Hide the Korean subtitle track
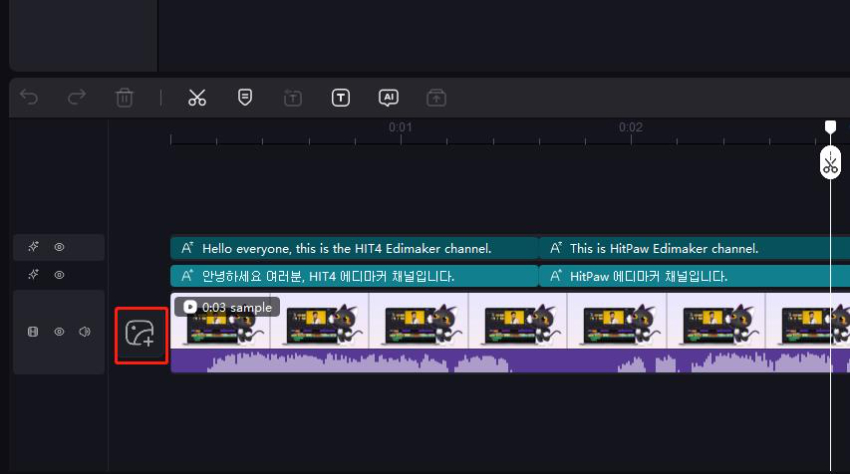The image size is (850, 474). coord(59,275)
